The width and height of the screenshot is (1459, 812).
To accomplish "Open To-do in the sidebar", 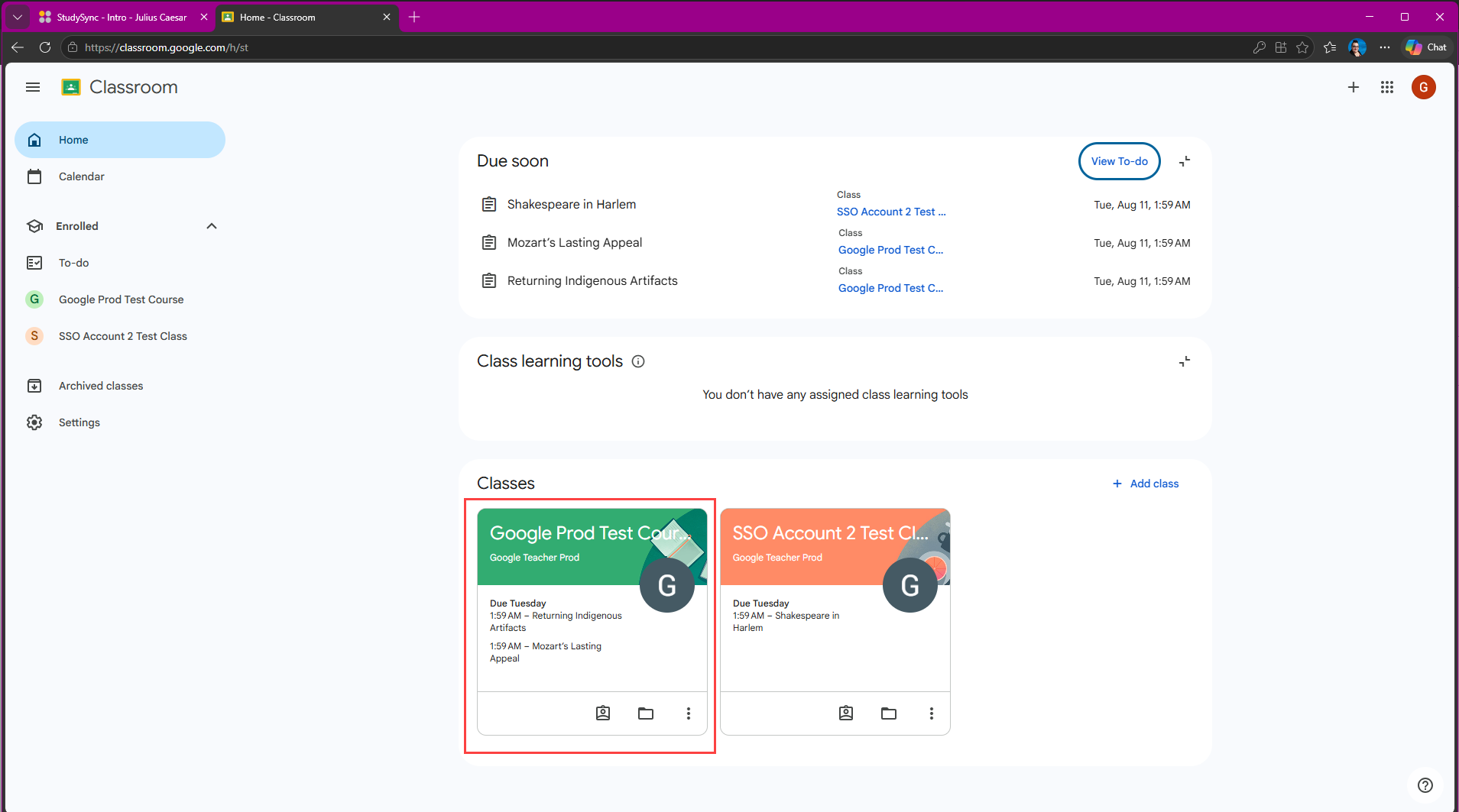I will pyautogui.click(x=120, y=263).
